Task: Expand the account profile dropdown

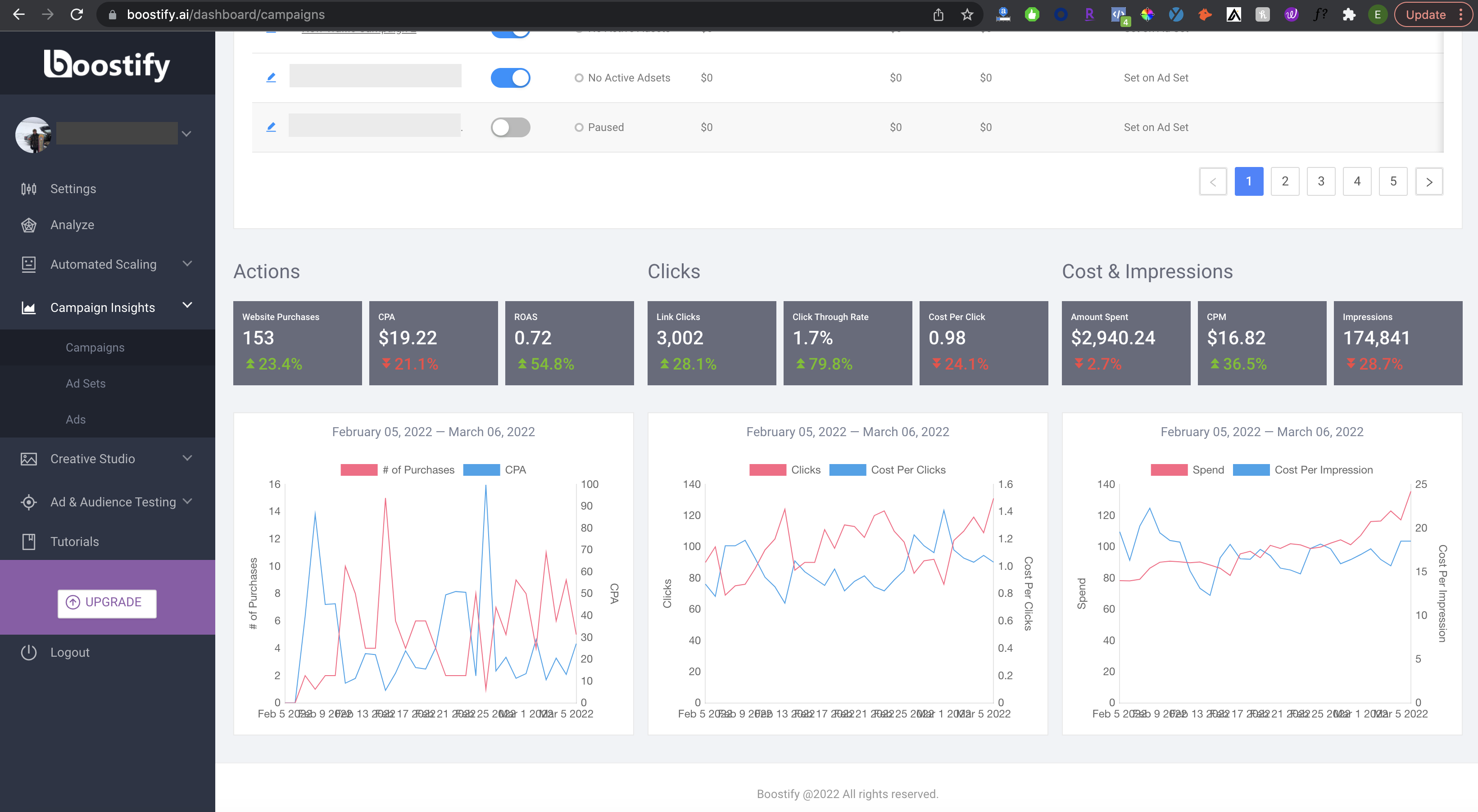Action: [x=186, y=133]
